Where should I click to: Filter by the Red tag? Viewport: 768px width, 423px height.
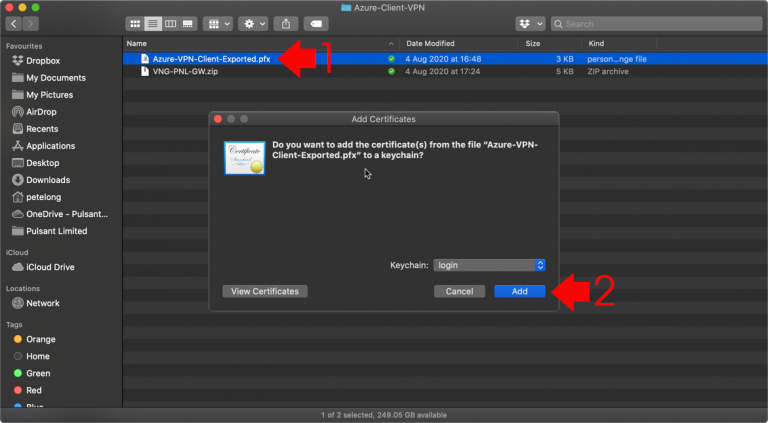[x=34, y=391]
